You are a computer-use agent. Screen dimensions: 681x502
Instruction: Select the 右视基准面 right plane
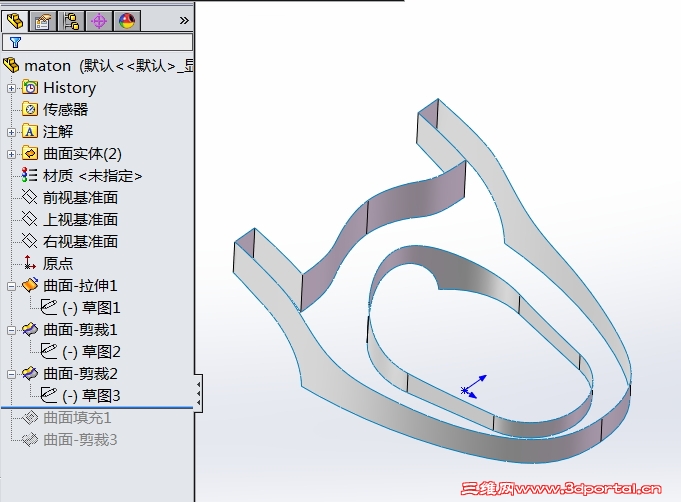80,241
